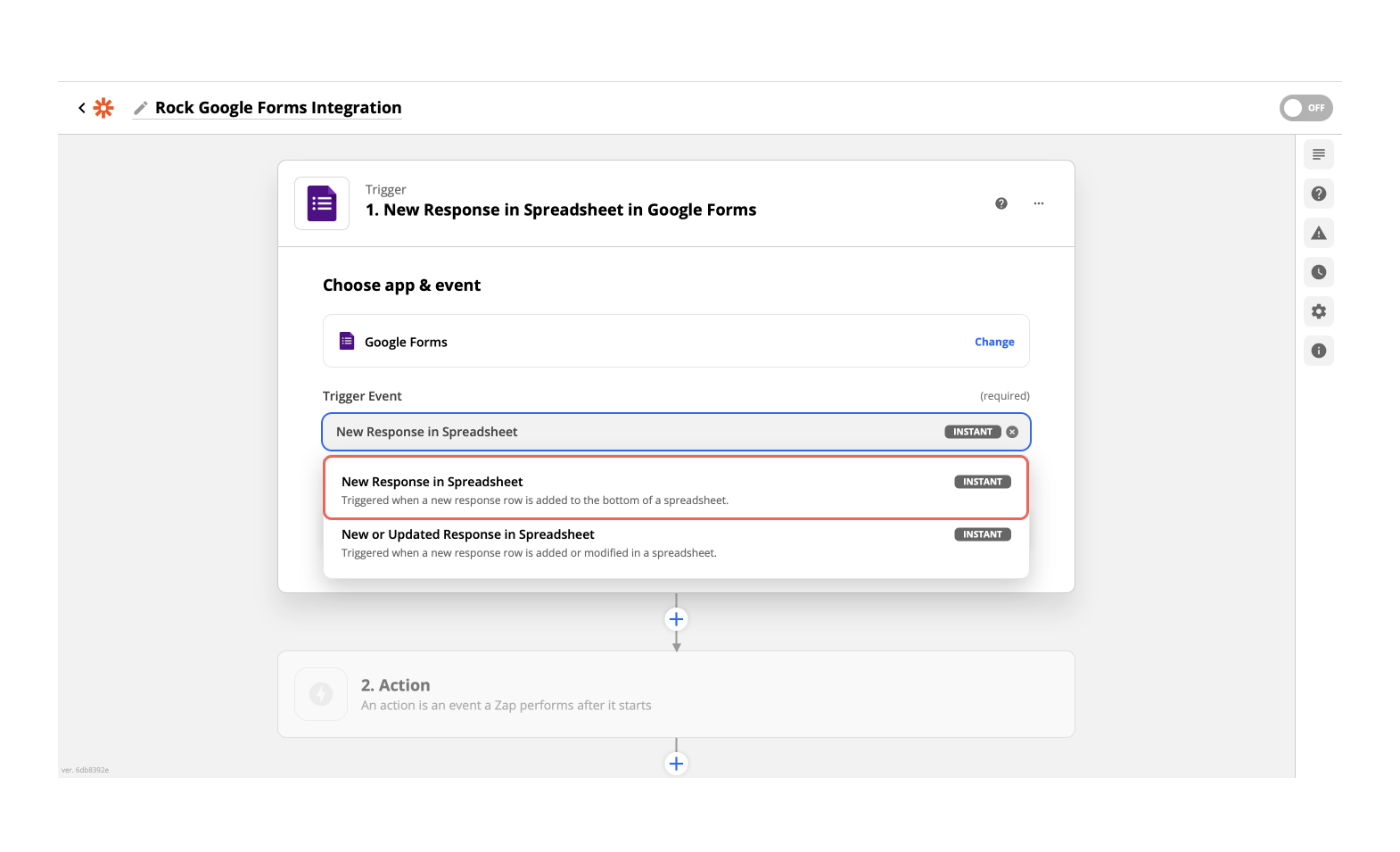Clear the selected Trigger Event value
The width and height of the screenshot is (1400, 852).
1012,432
